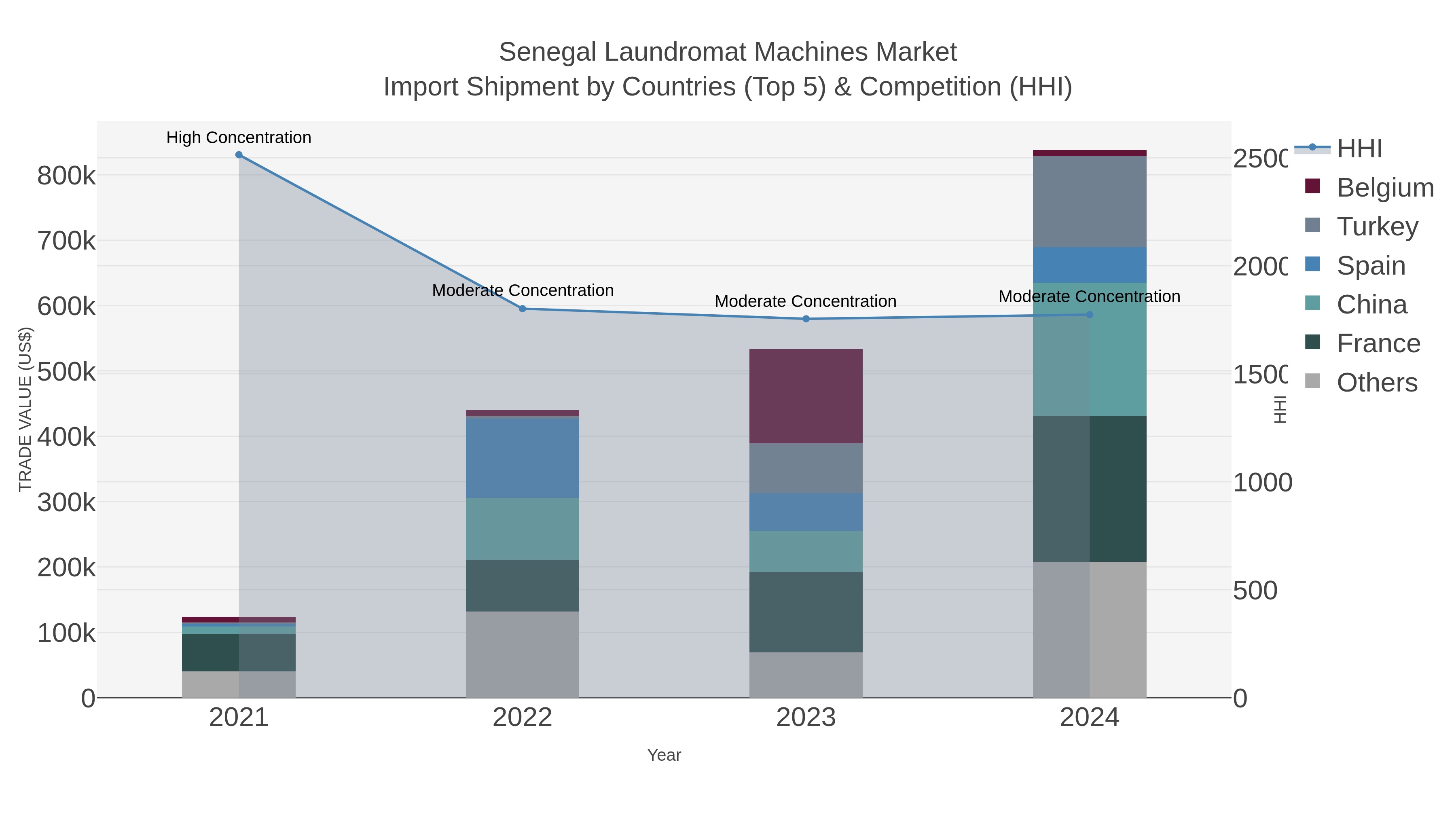
Task: Click the High Concentration annotation
Action: click(x=239, y=138)
